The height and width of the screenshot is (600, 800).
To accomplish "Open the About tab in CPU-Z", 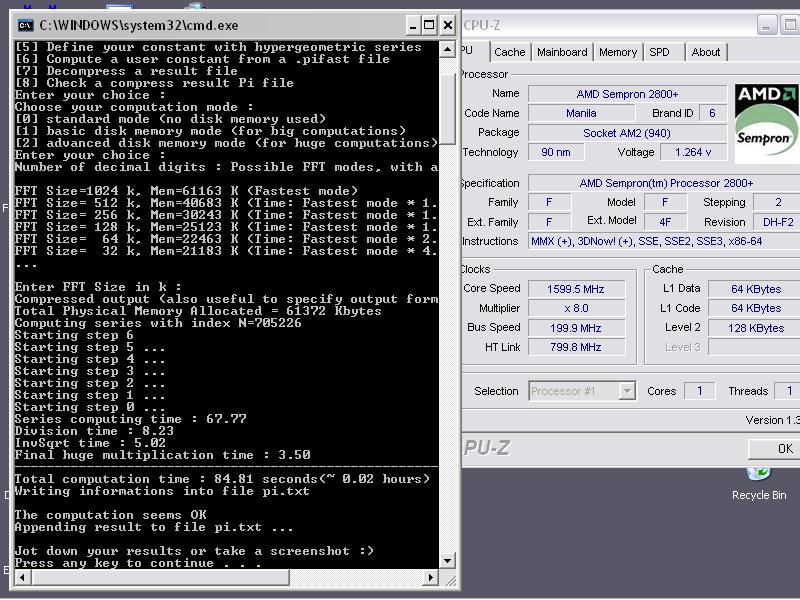I will [x=706, y=52].
